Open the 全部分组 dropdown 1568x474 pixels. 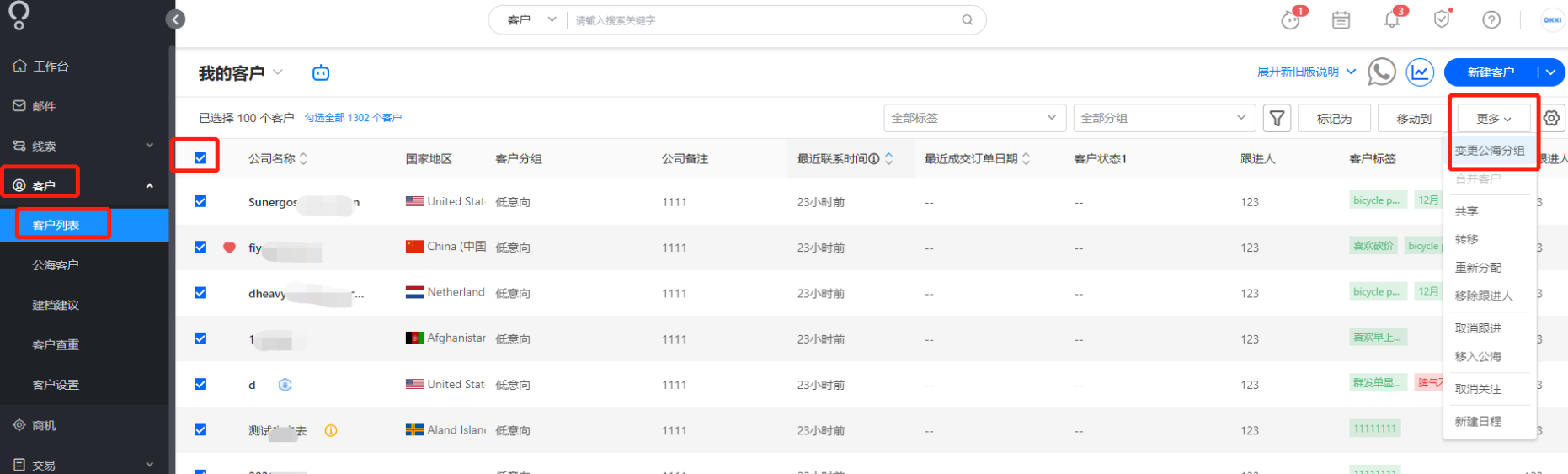click(1164, 118)
